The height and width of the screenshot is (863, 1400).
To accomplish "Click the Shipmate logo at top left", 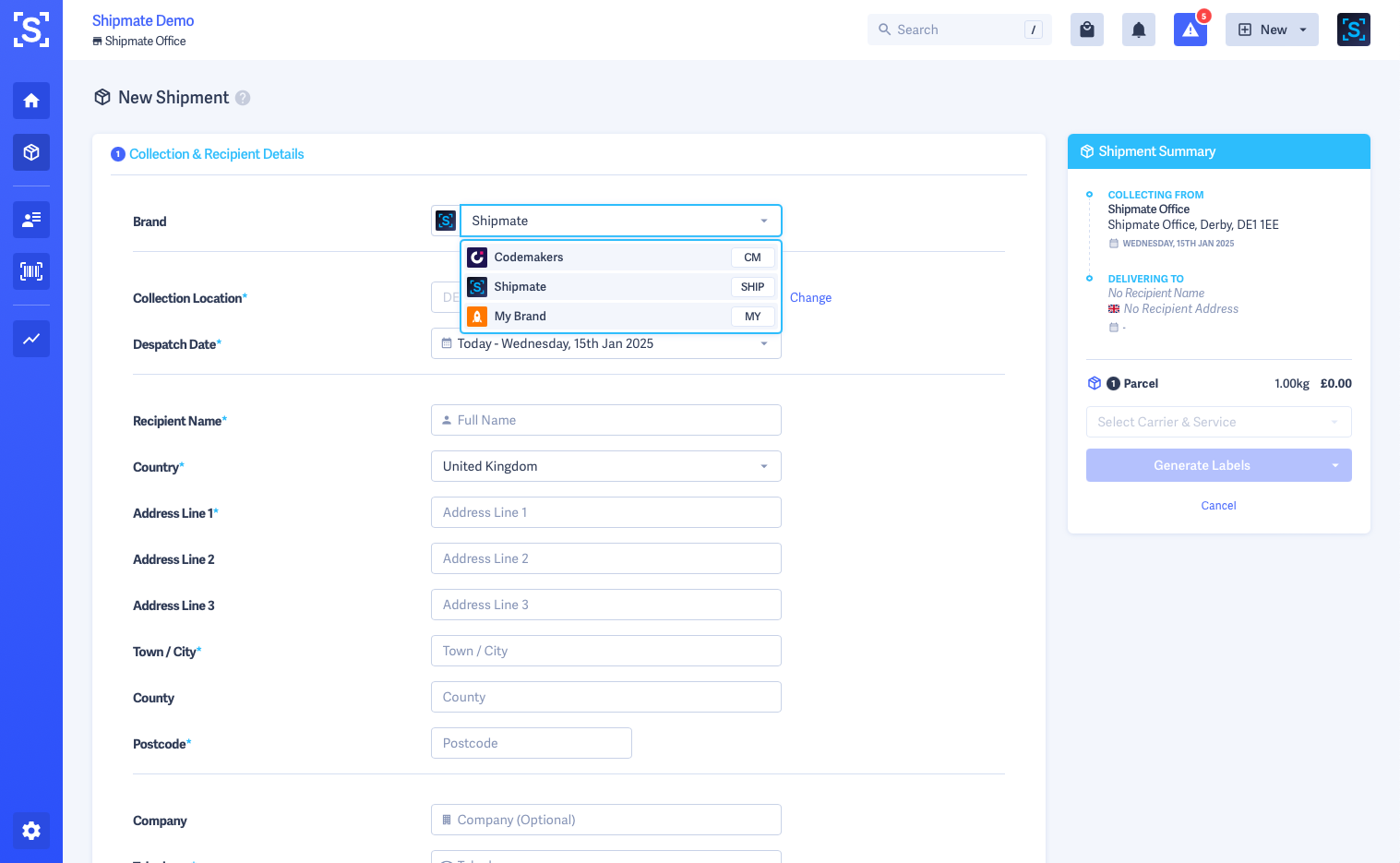I will coord(31,30).
